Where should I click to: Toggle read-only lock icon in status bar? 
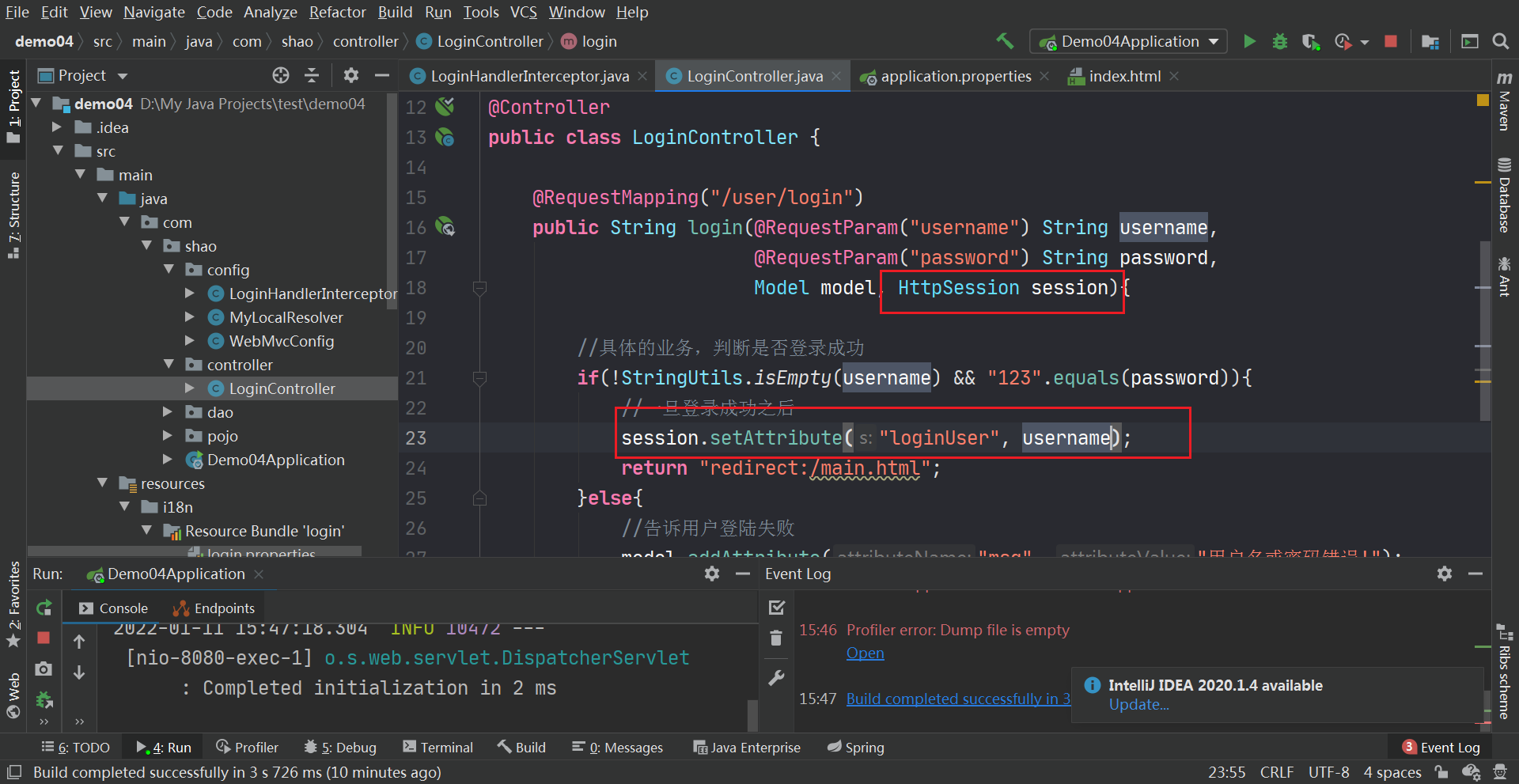(x=1441, y=772)
